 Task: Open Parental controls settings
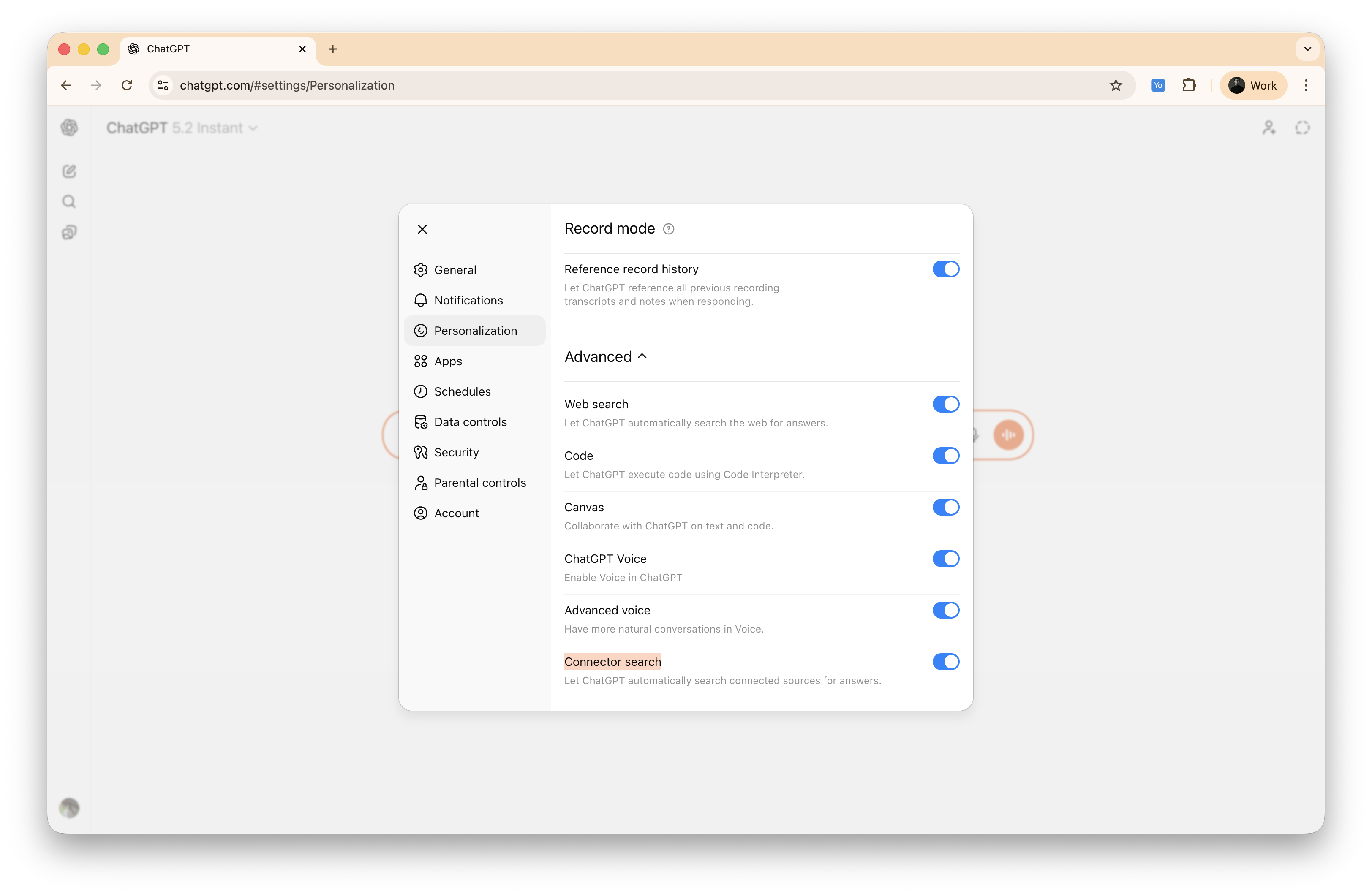click(x=479, y=482)
